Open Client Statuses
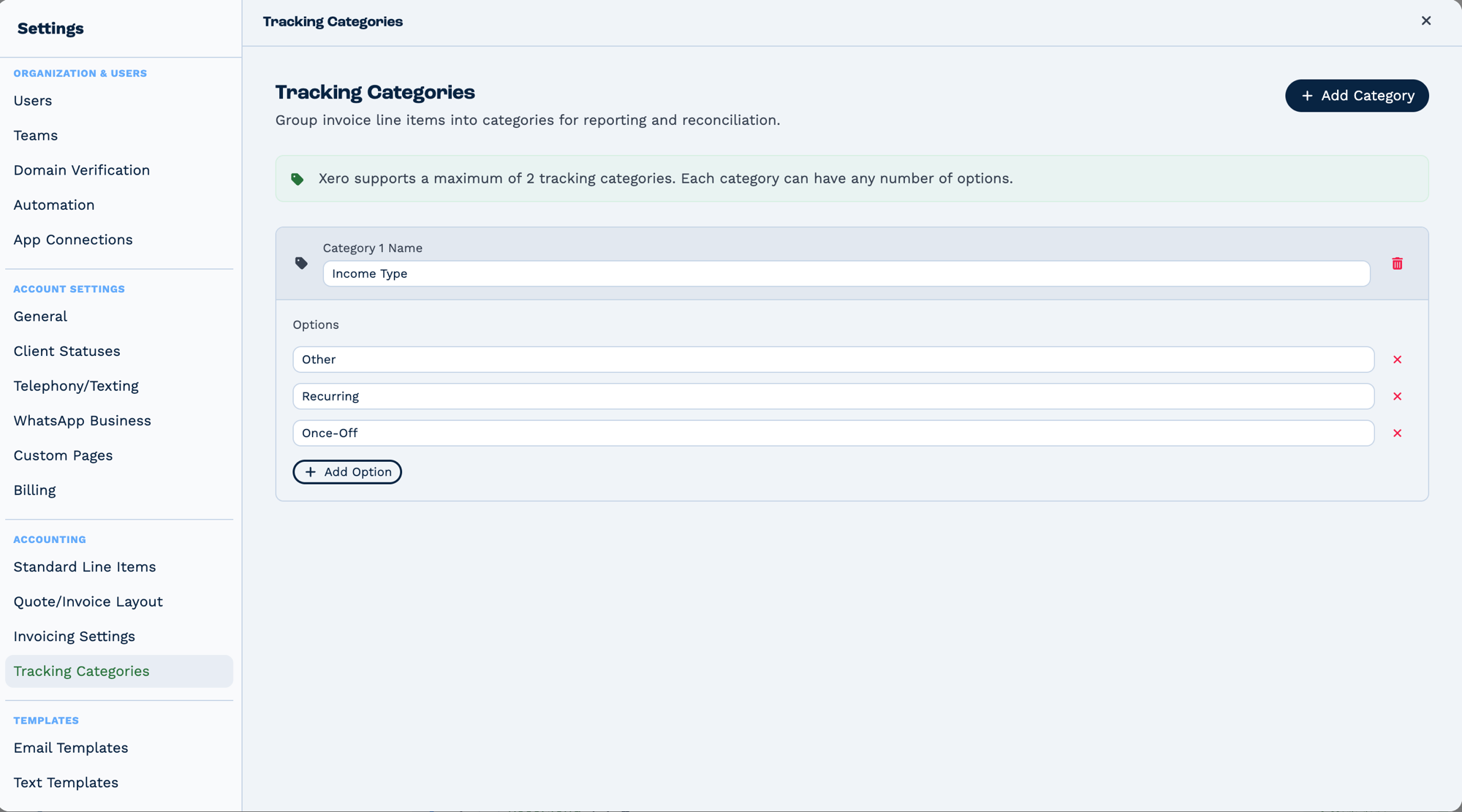The height and width of the screenshot is (812, 1462). click(67, 351)
